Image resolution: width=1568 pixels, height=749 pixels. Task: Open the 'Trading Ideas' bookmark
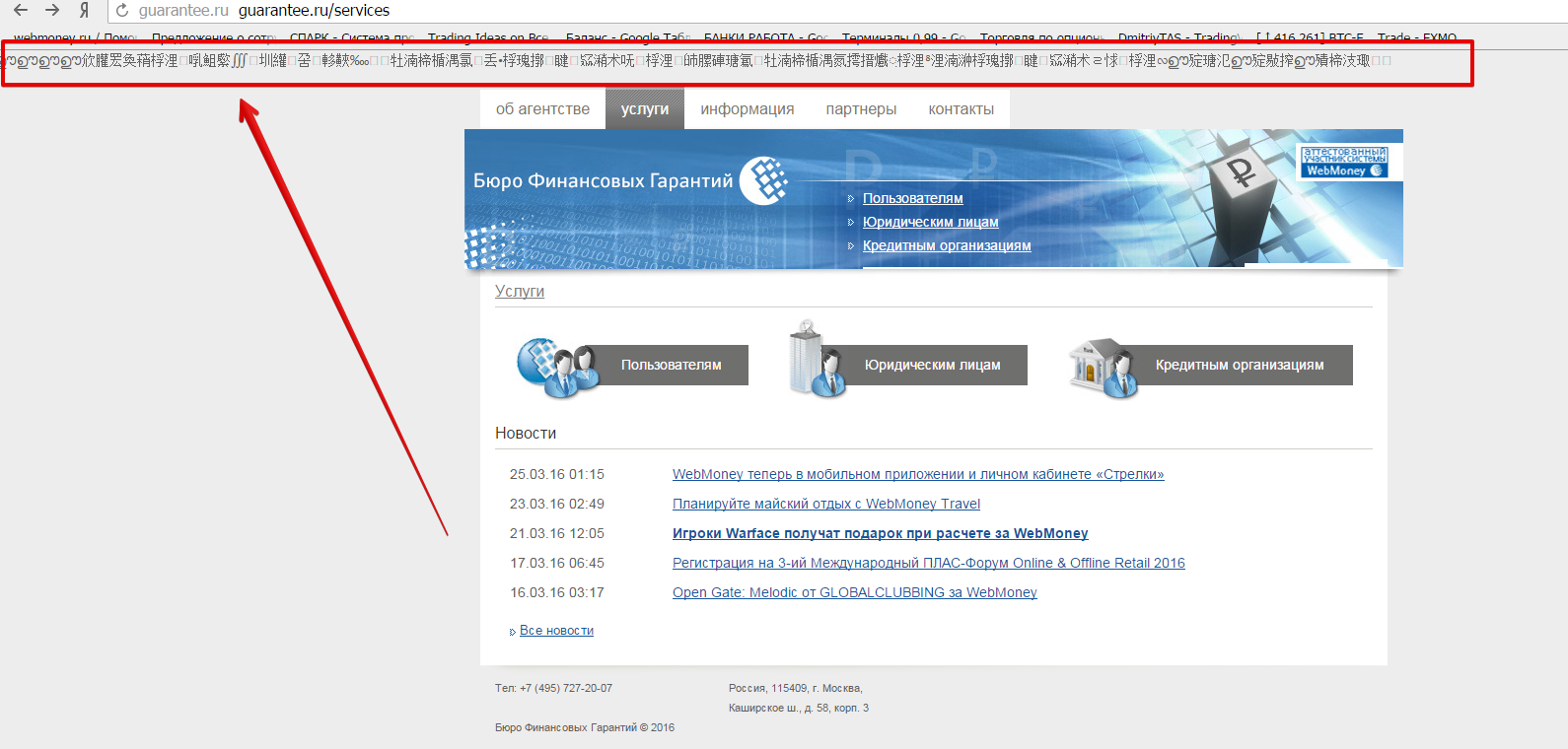pos(488,37)
